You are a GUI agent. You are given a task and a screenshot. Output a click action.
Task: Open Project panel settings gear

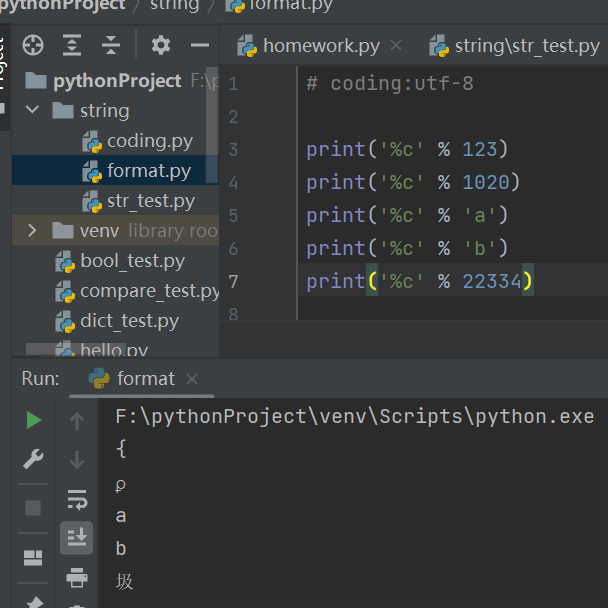click(161, 45)
